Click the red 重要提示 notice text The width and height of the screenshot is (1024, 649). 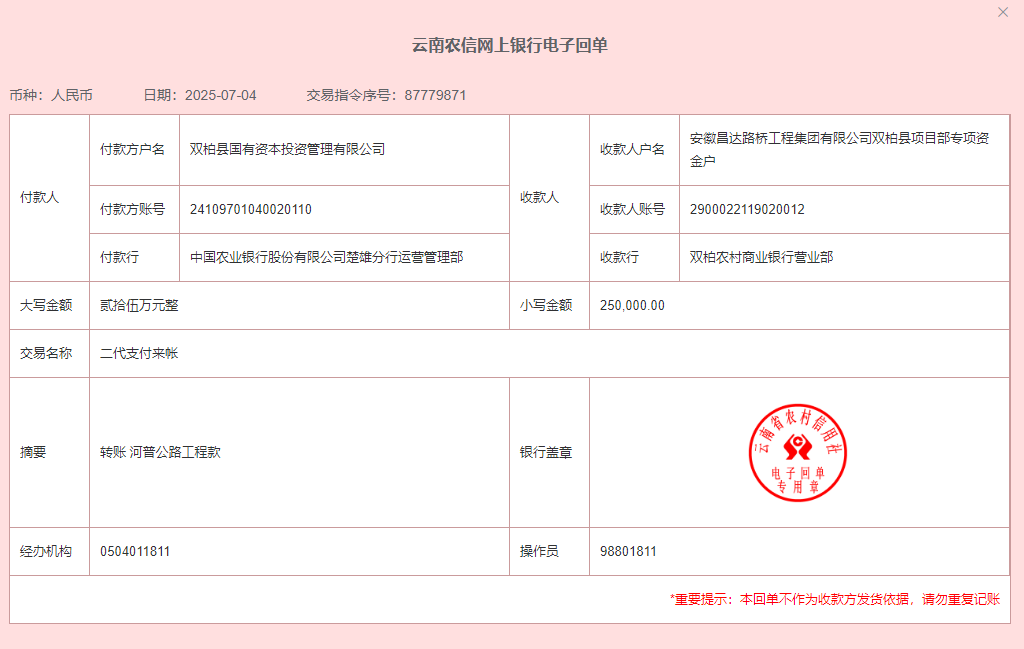[x=834, y=599]
